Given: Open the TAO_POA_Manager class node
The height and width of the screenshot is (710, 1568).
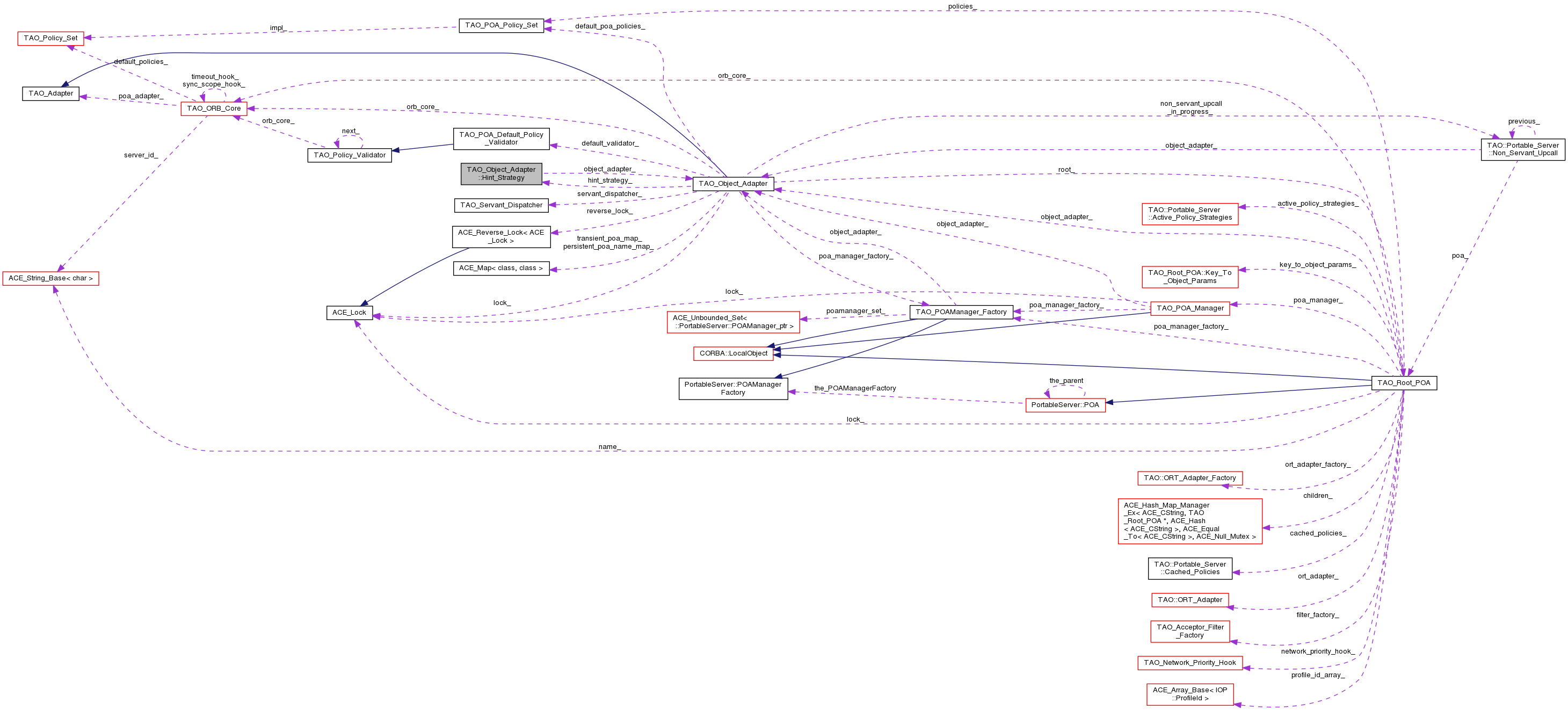Looking at the screenshot, I should pos(1189,308).
